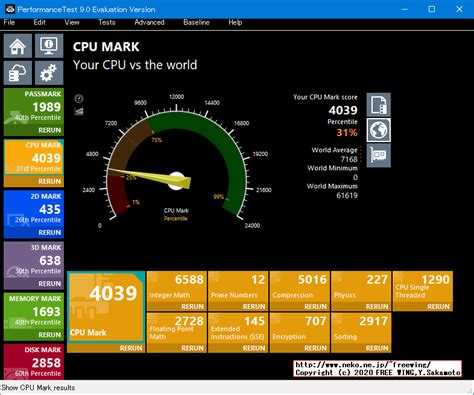474x395 pixels.
Task: Open the Advanced menu
Action: tap(149, 22)
